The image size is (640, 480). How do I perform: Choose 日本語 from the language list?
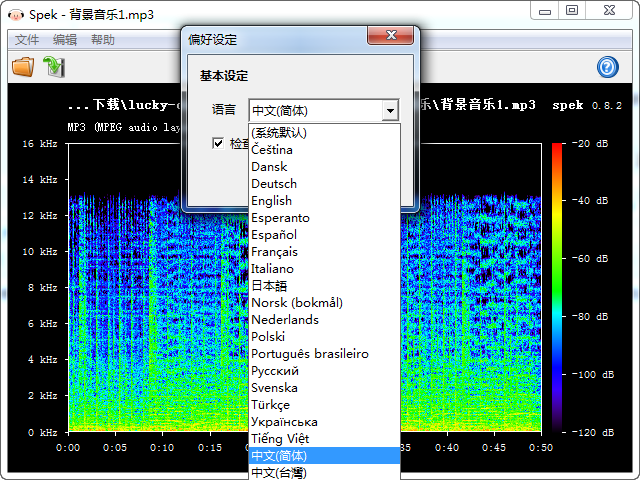pyautogui.click(x=324, y=286)
